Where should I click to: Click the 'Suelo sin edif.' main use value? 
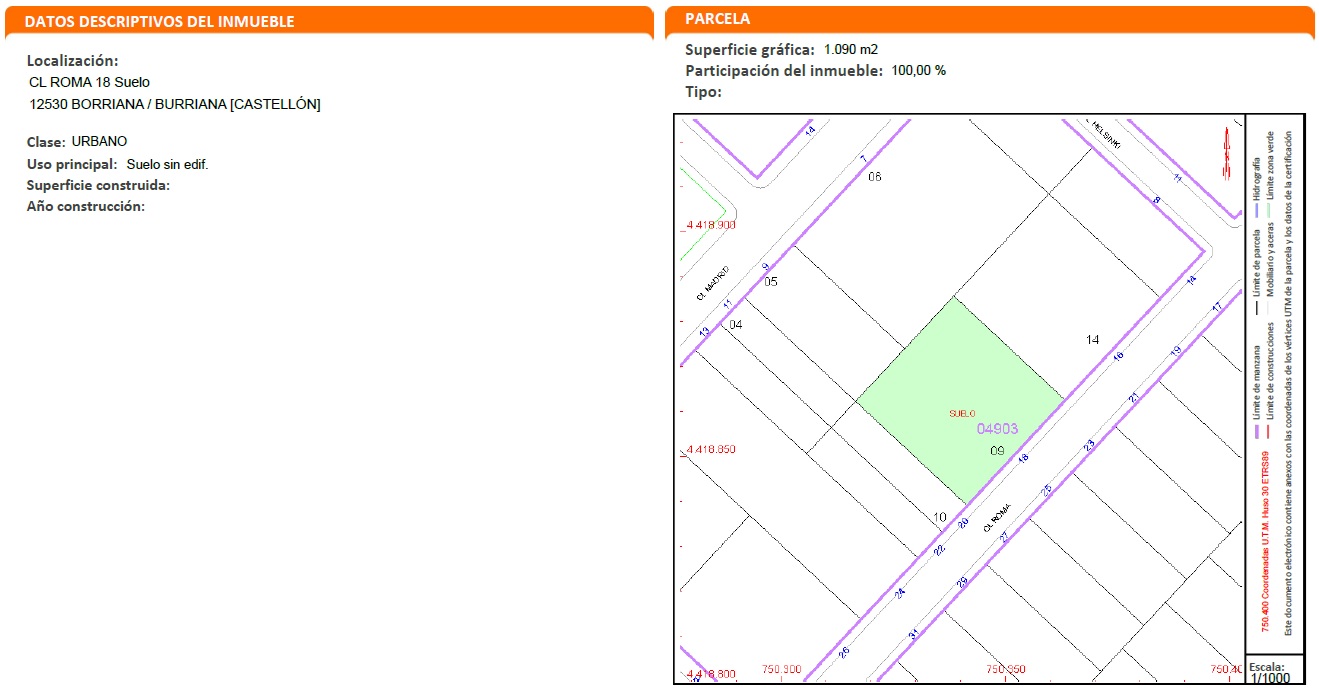(167, 164)
